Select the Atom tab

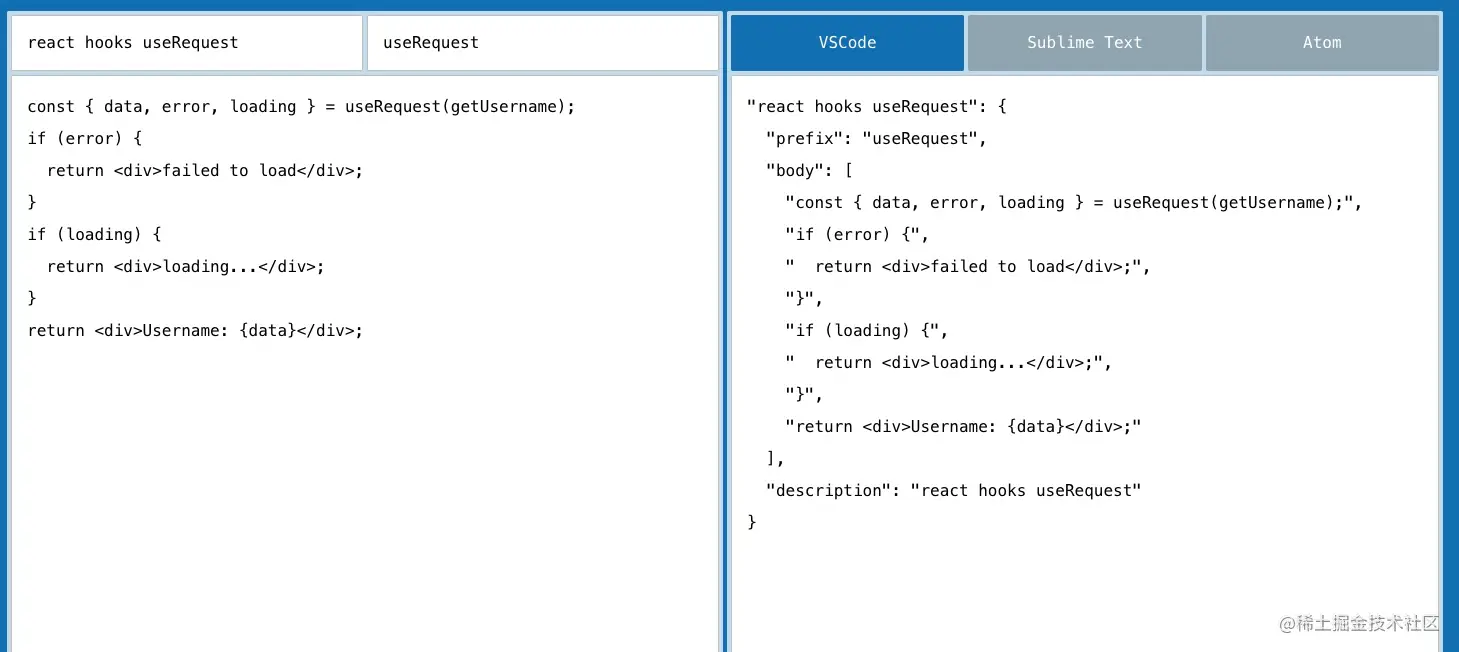click(x=1321, y=43)
